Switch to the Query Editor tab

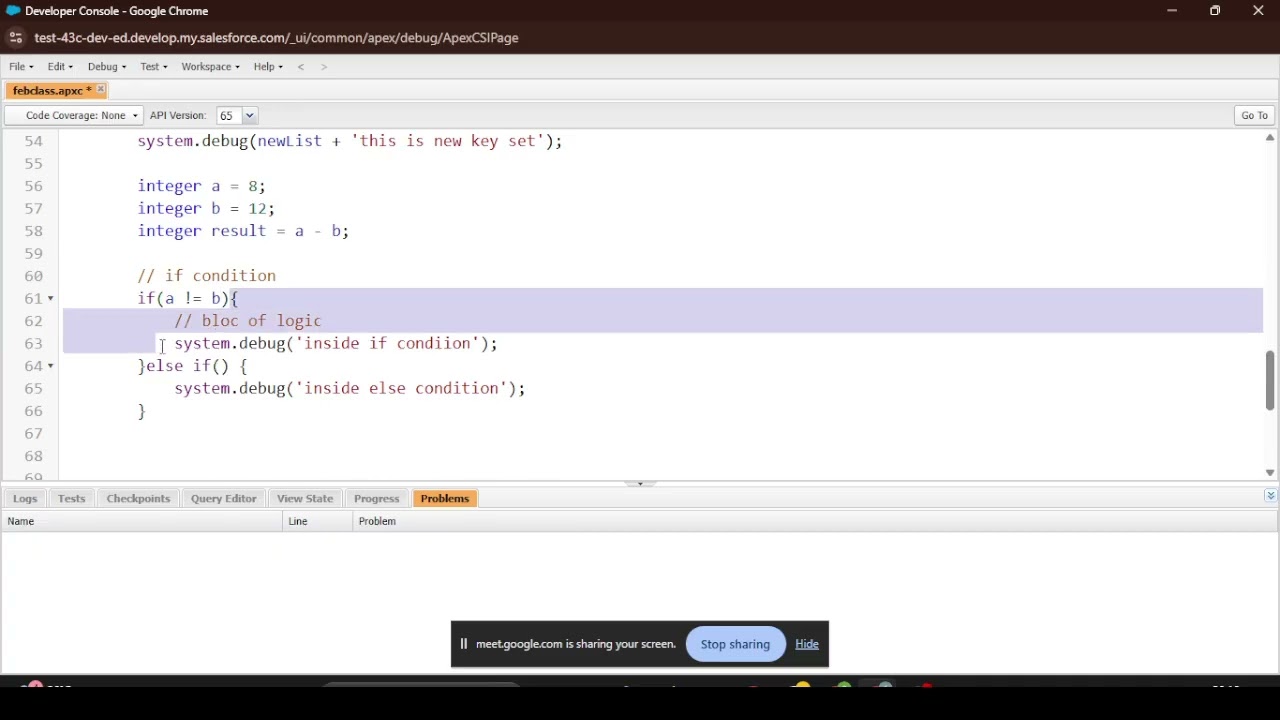(x=223, y=498)
